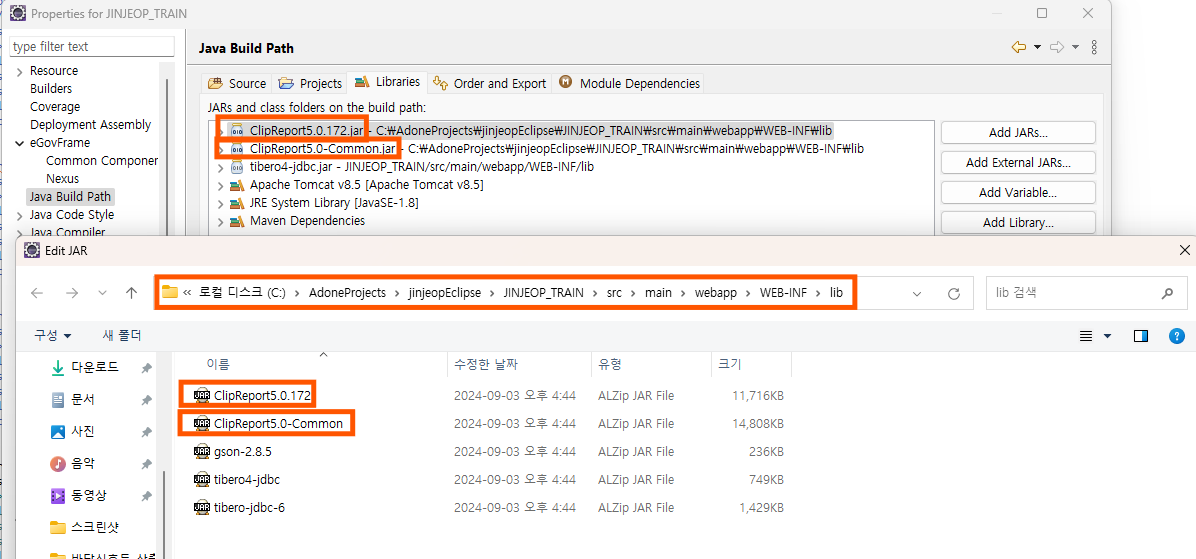Refresh the lib folder listing
1196x559 pixels.
(953, 294)
